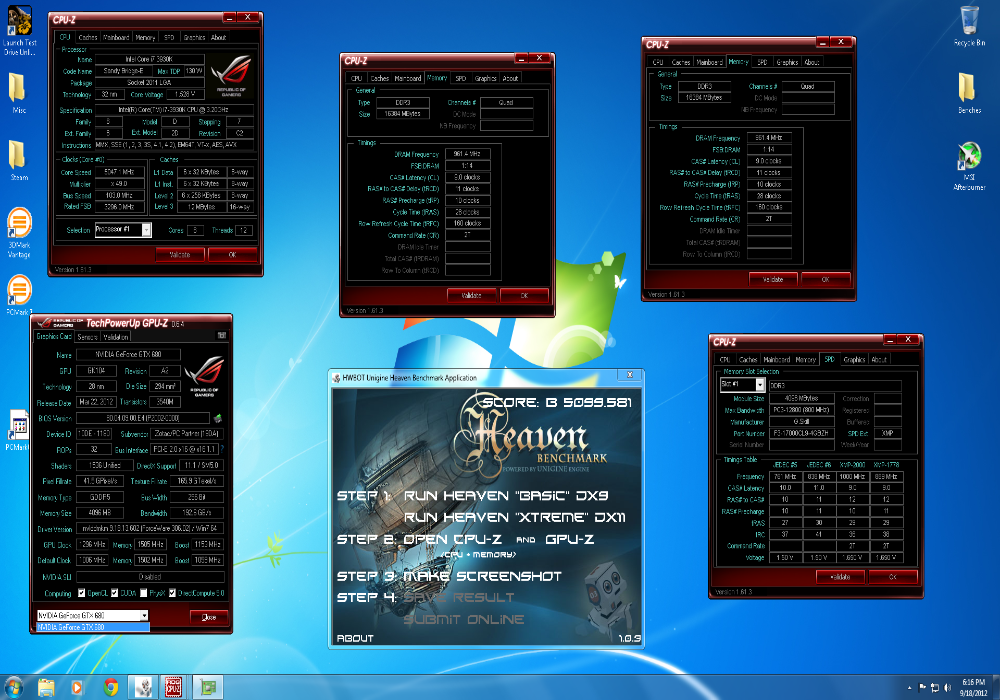The height and width of the screenshot is (700, 1000).
Task: Open the Windows Start menu
Action: [14, 687]
